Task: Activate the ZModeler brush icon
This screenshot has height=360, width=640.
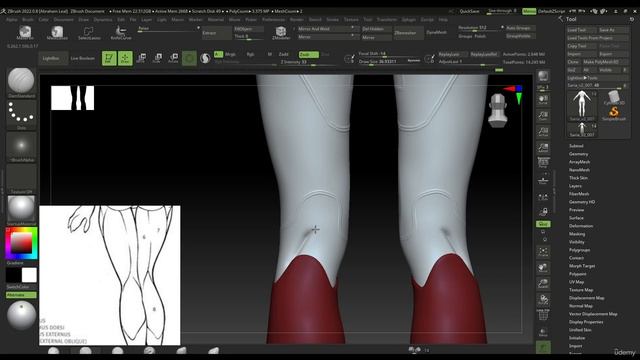Action: tap(281, 33)
